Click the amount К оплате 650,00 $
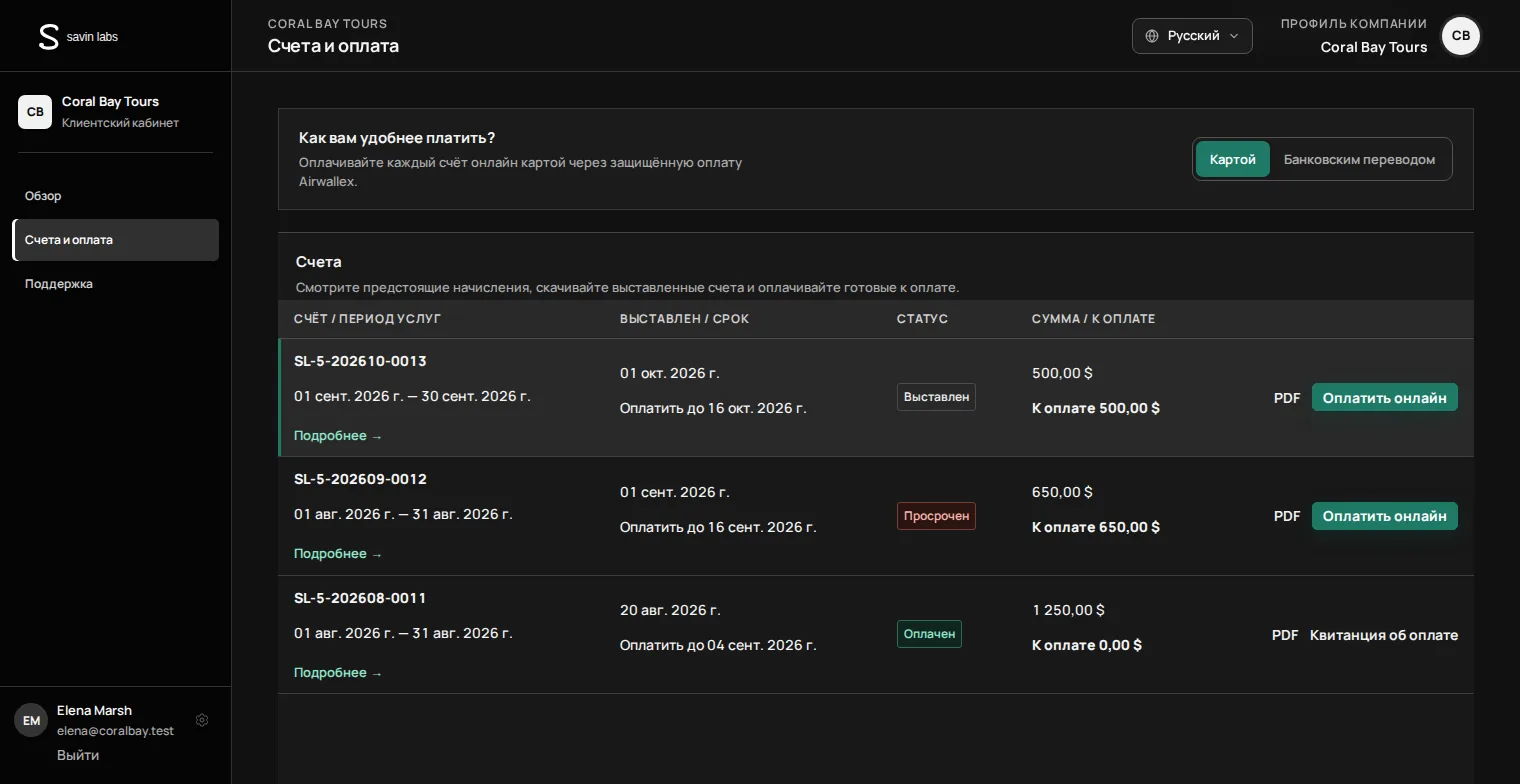Image resolution: width=1520 pixels, height=784 pixels. 1096,527
